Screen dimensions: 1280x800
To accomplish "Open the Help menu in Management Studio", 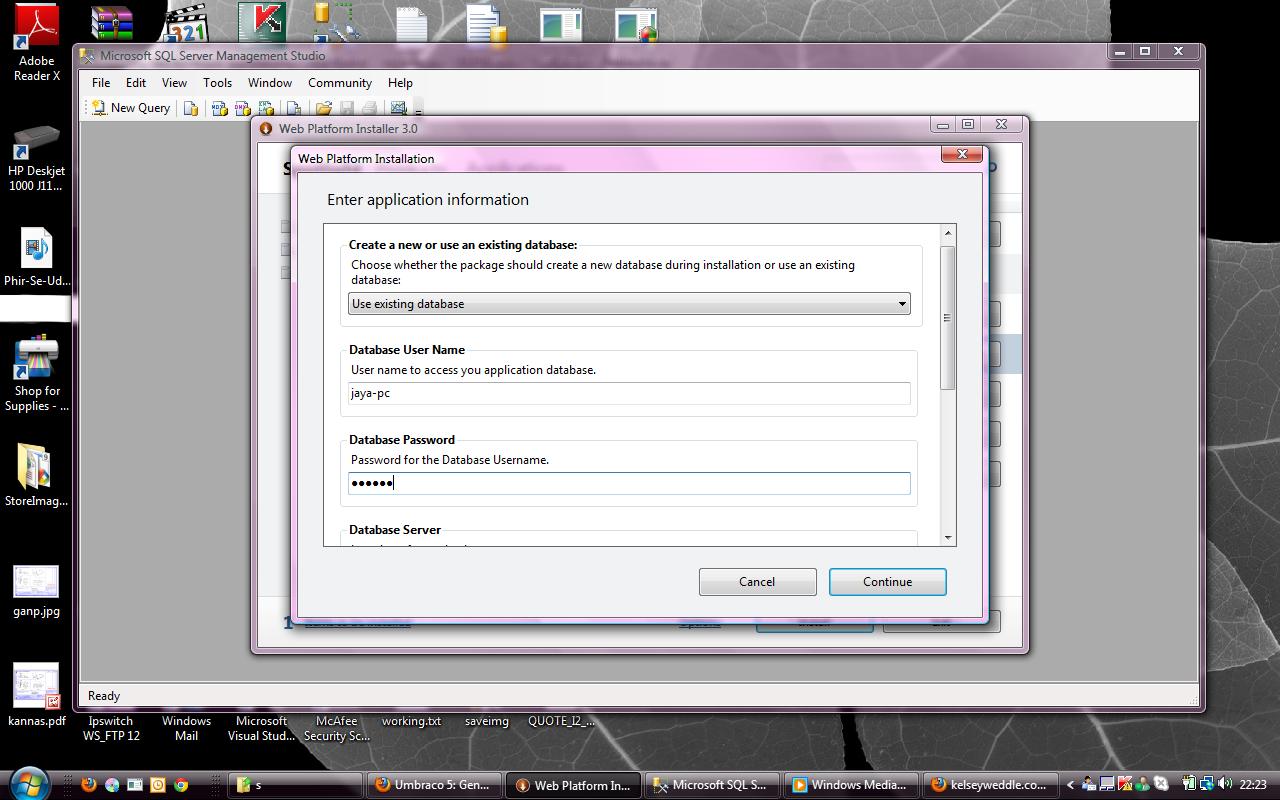I will pyautogui.click(x=400, y=83).
